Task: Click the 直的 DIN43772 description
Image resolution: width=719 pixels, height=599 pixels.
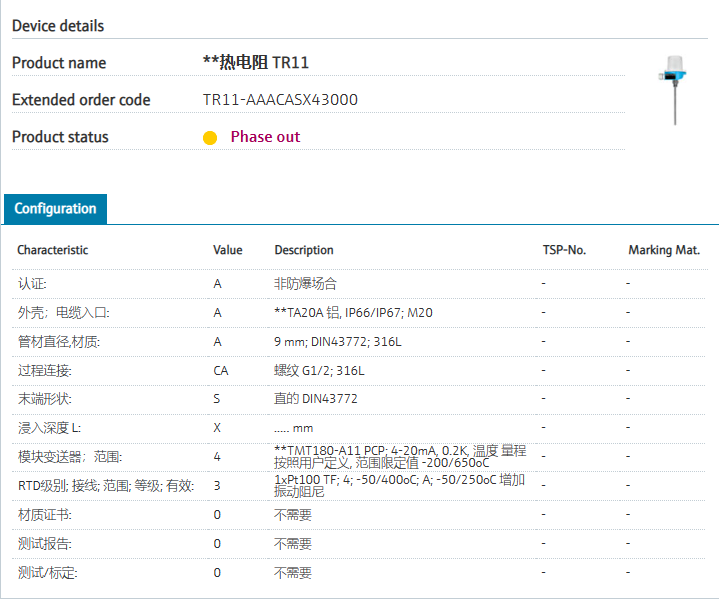Action: pos(316,399)
